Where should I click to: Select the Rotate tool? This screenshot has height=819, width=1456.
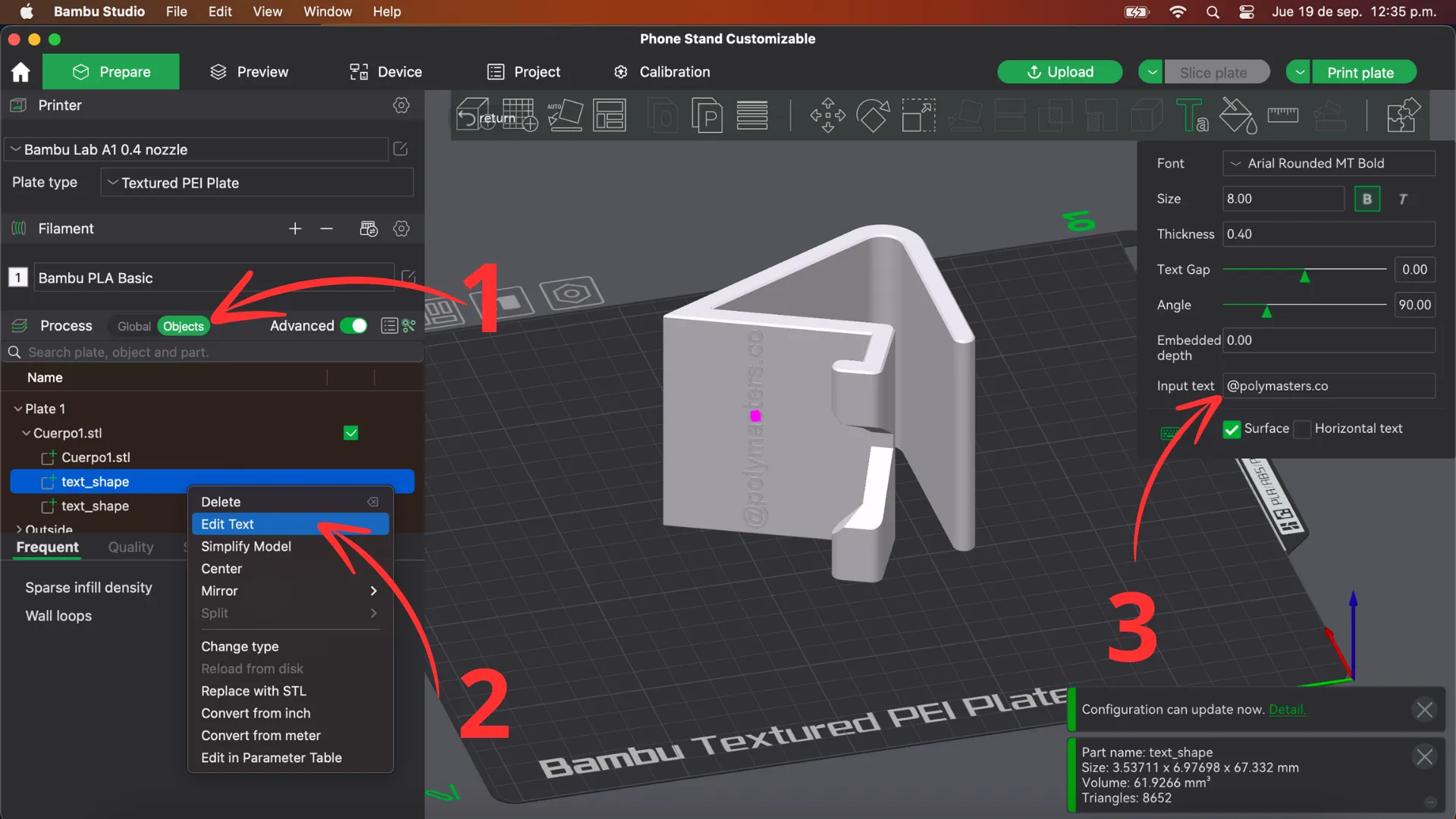click(x=873, y=115)
